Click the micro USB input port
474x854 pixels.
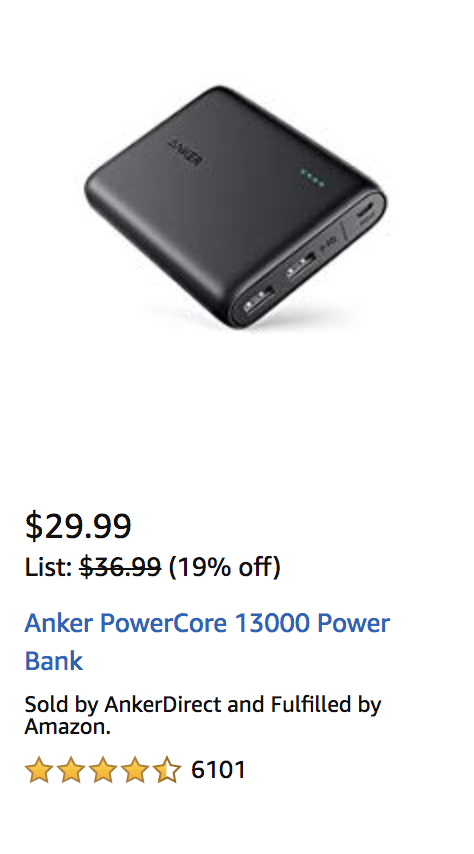tap(366, 211)
